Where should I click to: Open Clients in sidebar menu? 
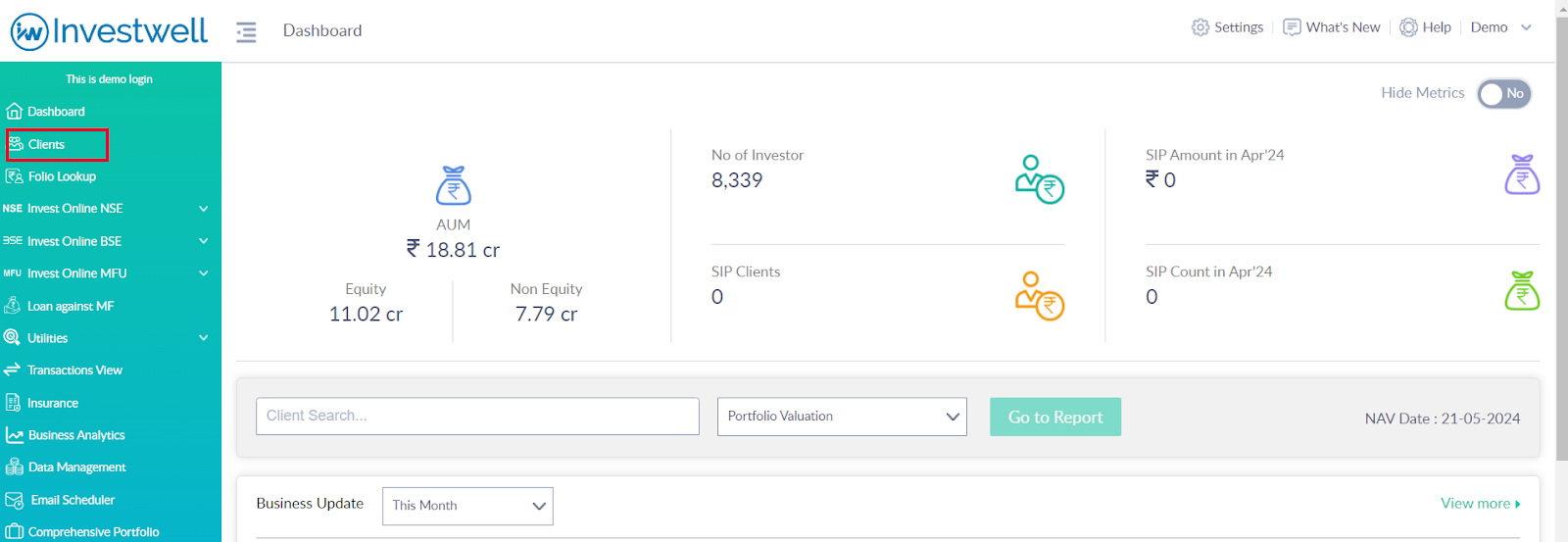point(46,144)
